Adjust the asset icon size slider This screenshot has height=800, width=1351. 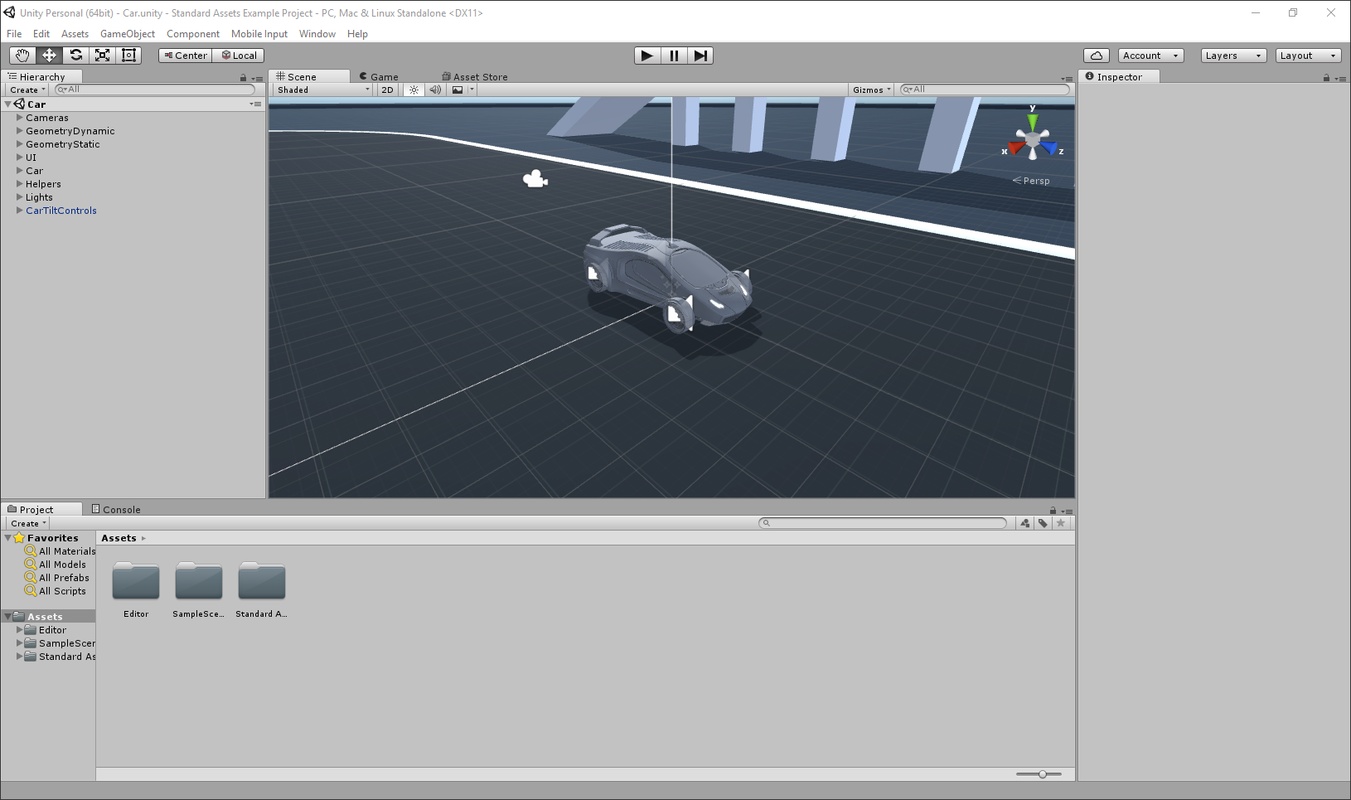pyautogui.click(x=1042, y=774)
